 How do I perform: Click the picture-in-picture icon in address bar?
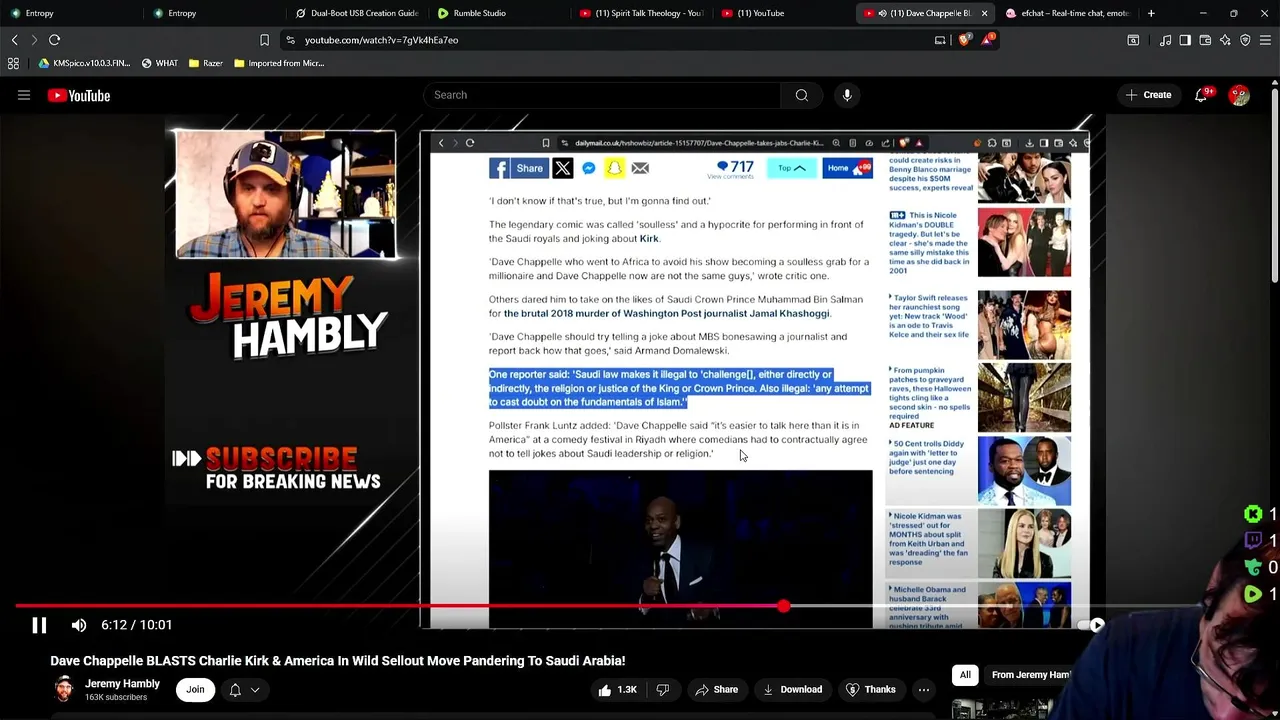click(940, 40)
